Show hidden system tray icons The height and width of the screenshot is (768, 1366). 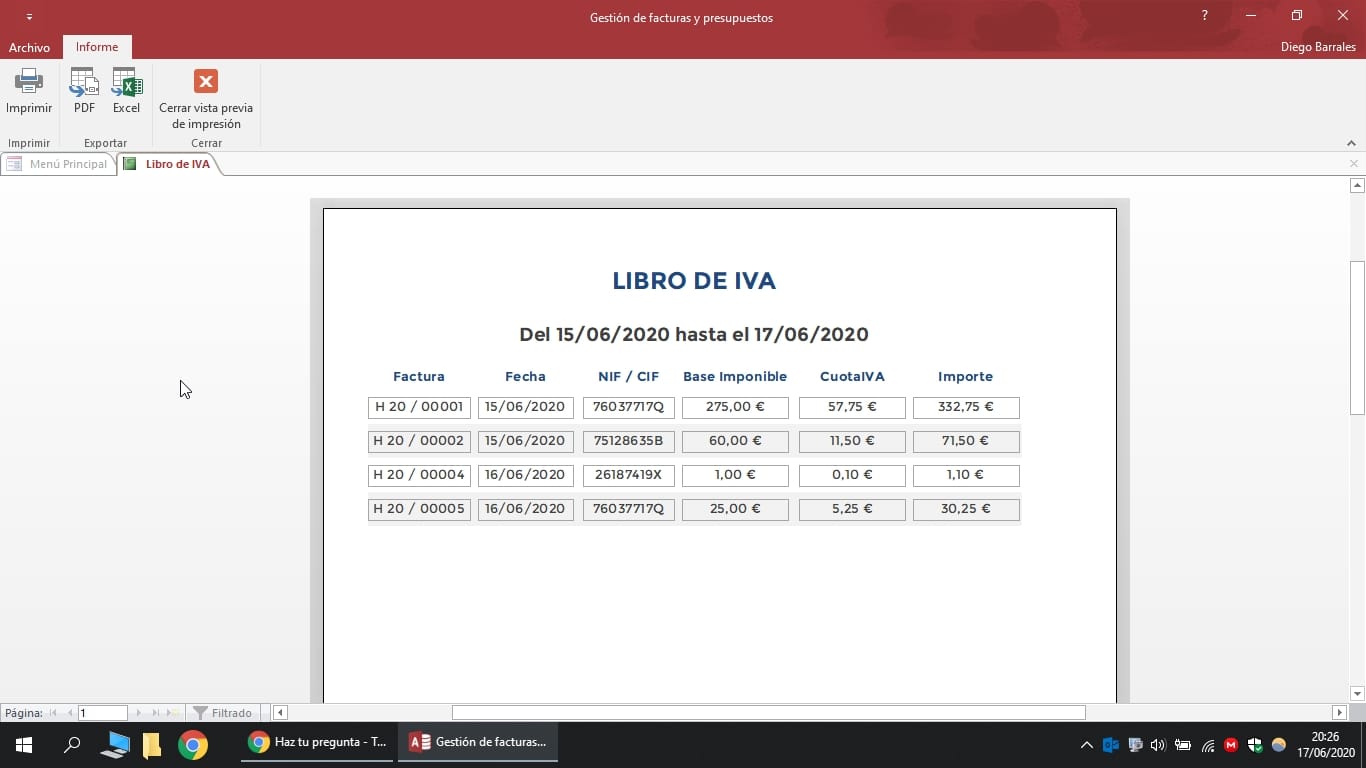(1087, 745)
